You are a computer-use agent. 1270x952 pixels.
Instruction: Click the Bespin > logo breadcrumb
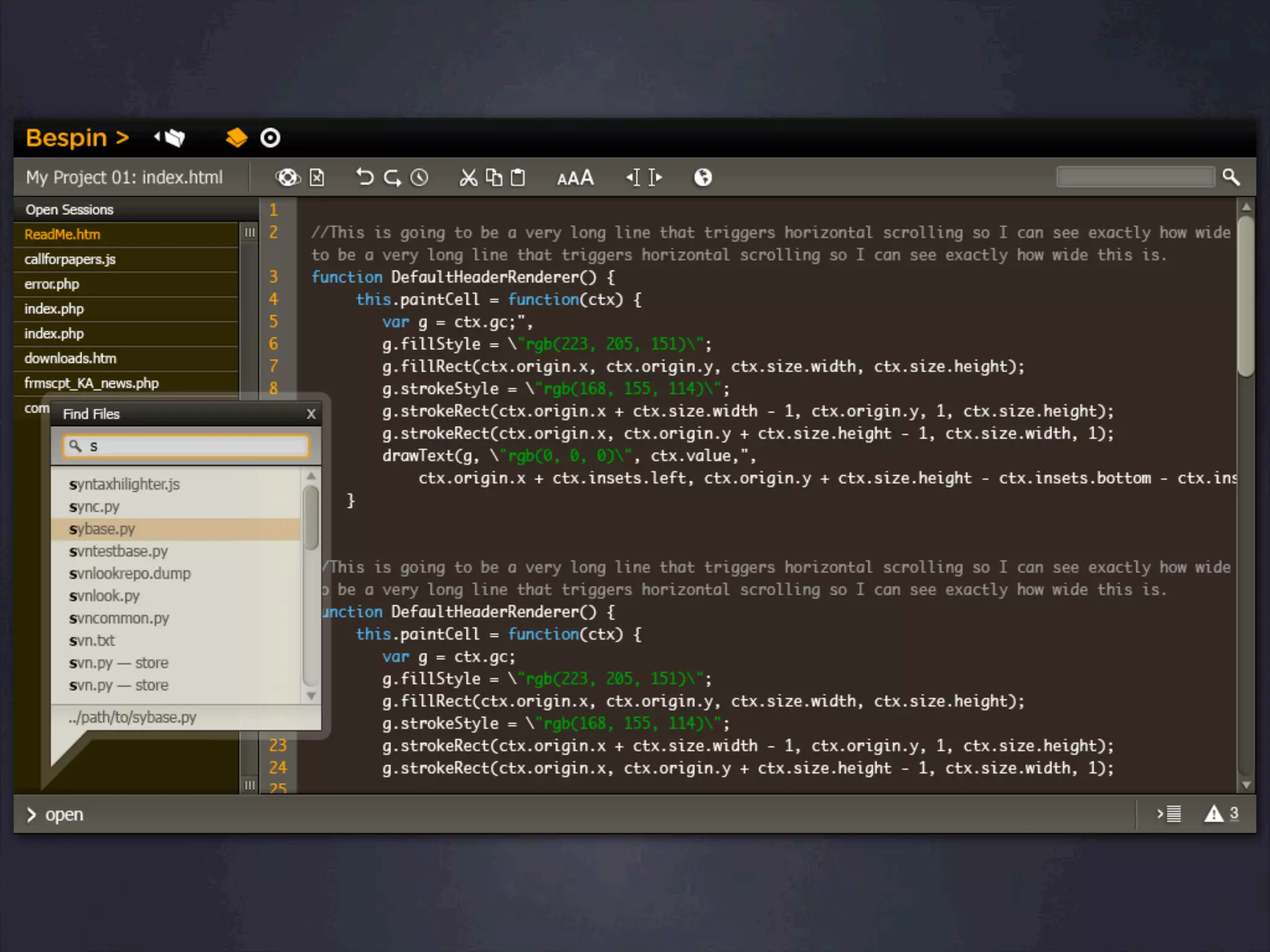click(x=78, y=138)
